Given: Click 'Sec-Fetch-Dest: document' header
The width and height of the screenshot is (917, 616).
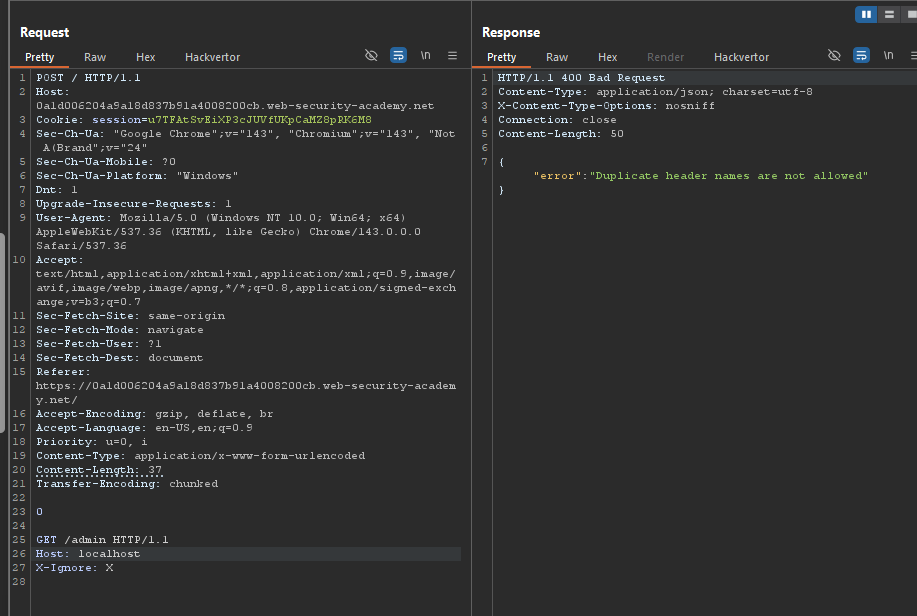Looking at the screenshot, I should (119, 358).
